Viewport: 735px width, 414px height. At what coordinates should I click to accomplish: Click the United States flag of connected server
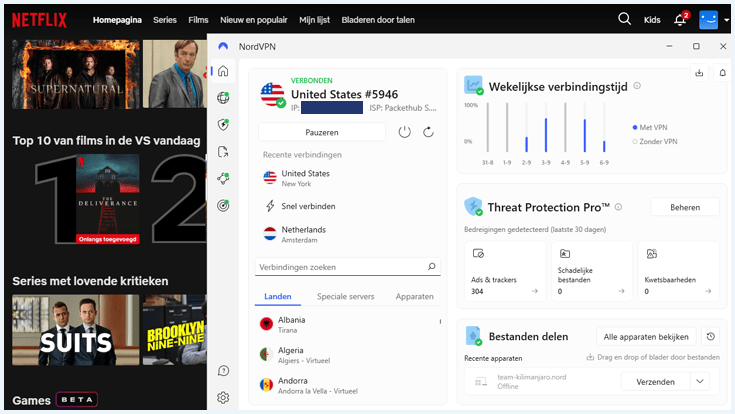click(x=272, y=95)
